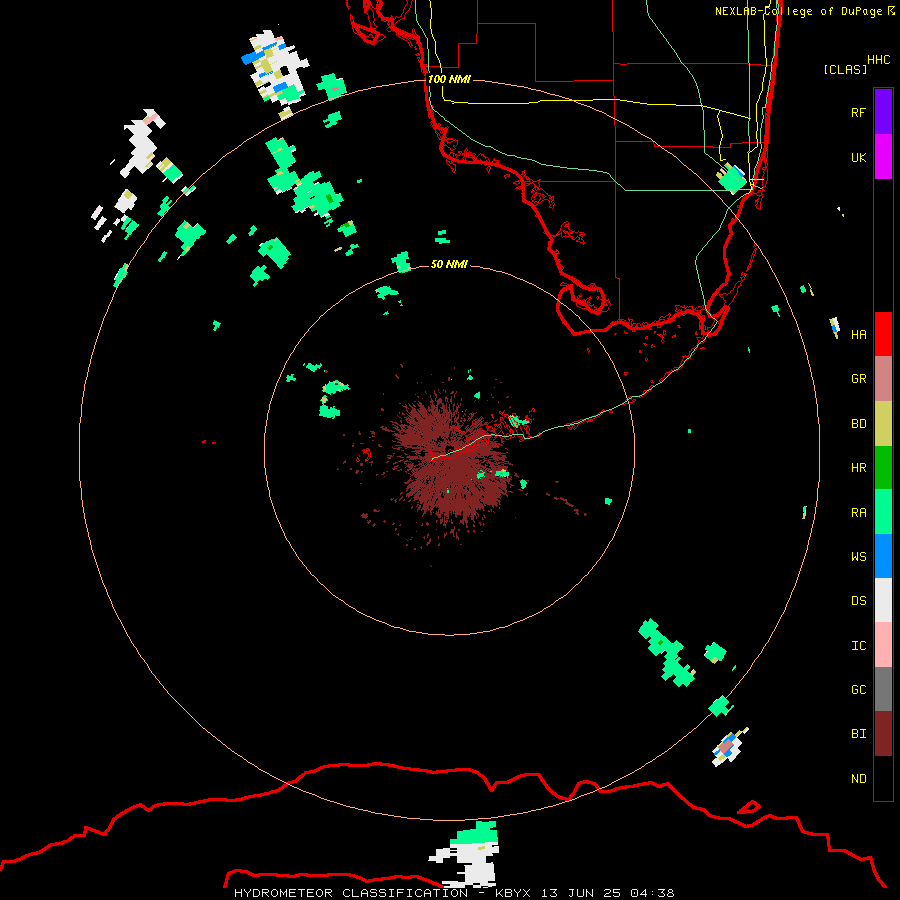This screenshot has height=900, width=900.
Task: Click the HA legend label
Action: [x=858, y=335]
